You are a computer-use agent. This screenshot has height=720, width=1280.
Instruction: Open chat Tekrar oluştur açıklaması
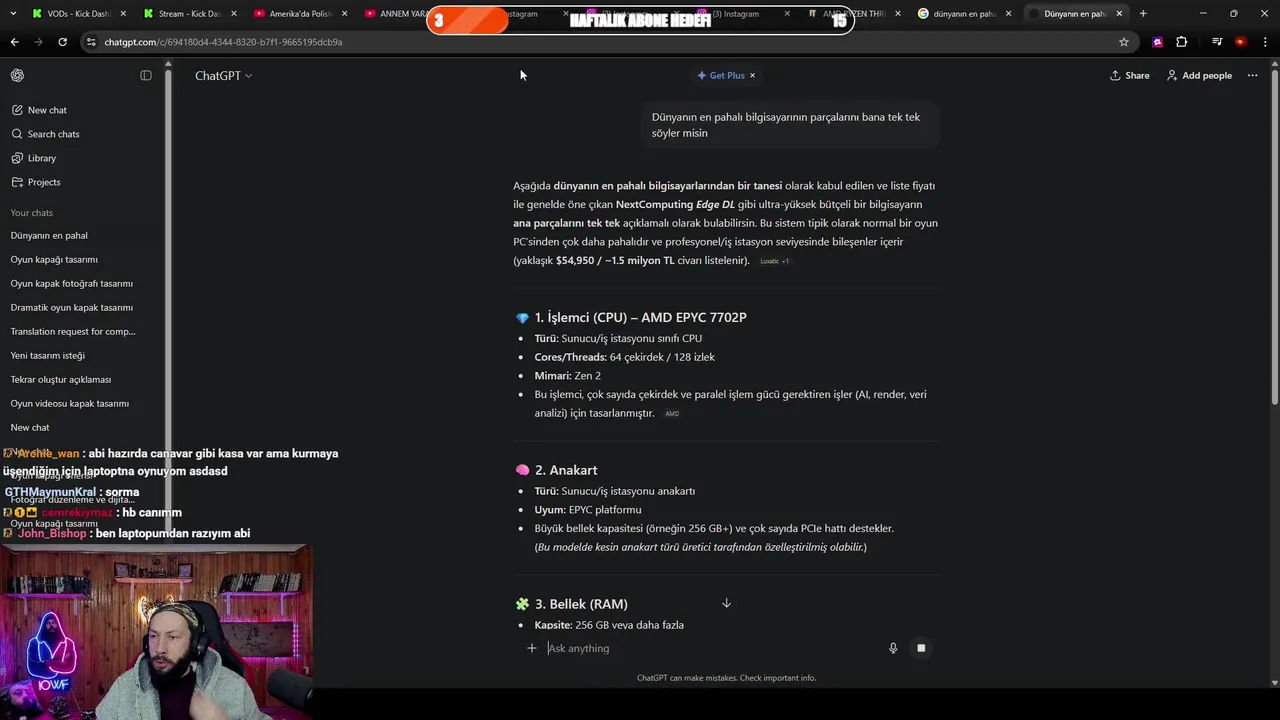point(61,380)
